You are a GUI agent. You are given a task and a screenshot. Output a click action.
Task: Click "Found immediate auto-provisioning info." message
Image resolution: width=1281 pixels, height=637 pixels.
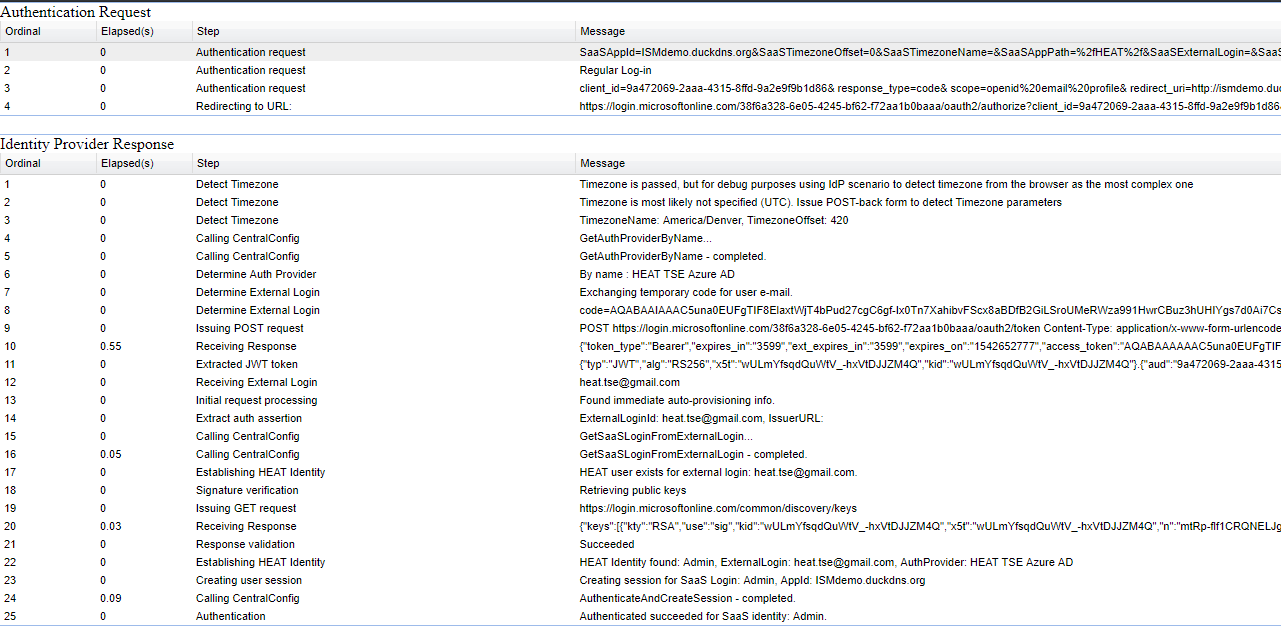click(x=677, y=400)
